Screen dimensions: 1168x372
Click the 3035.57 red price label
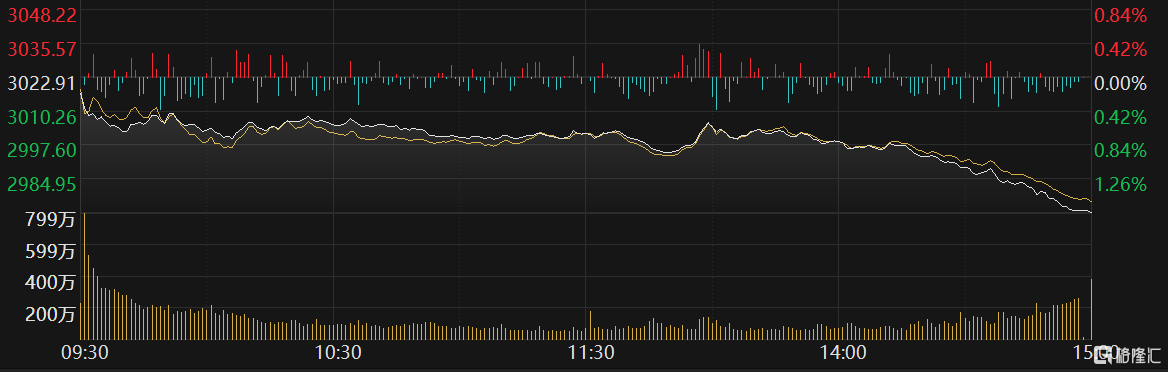(x=42, y=49)
